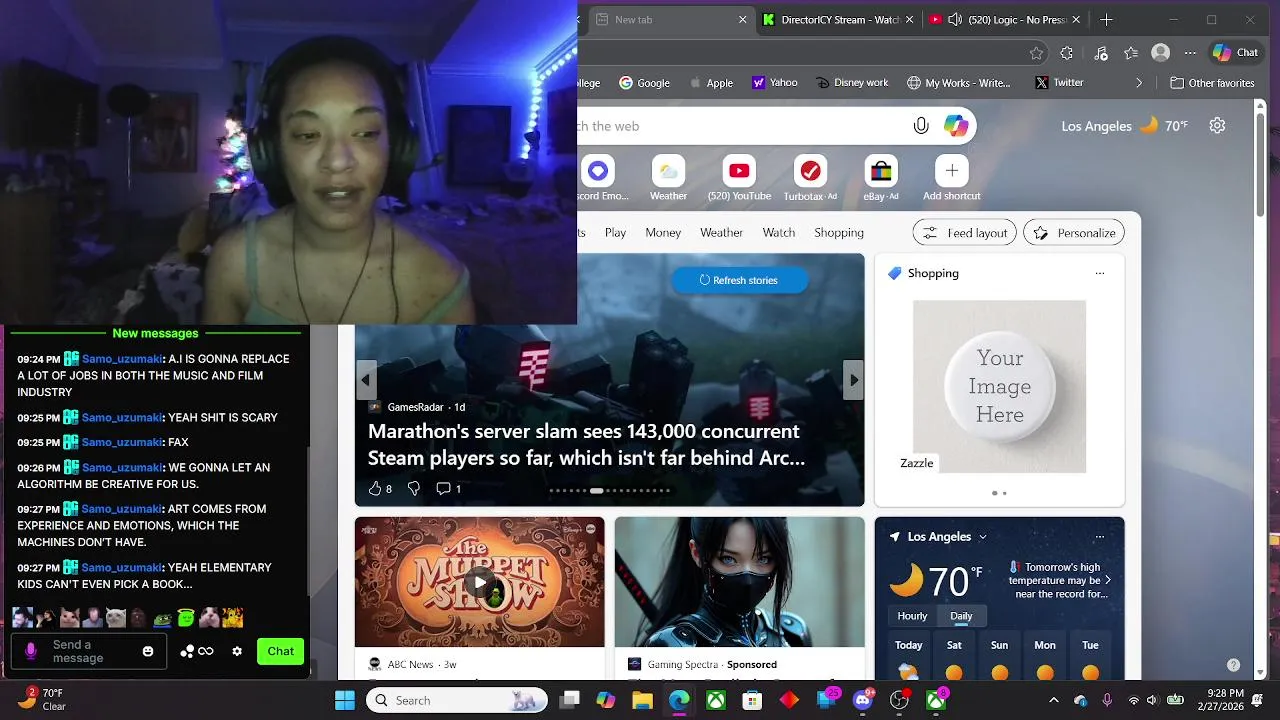Click the Refresh stories button
The width and height of the screenshot is (1280, 720).
coord(739,280)
